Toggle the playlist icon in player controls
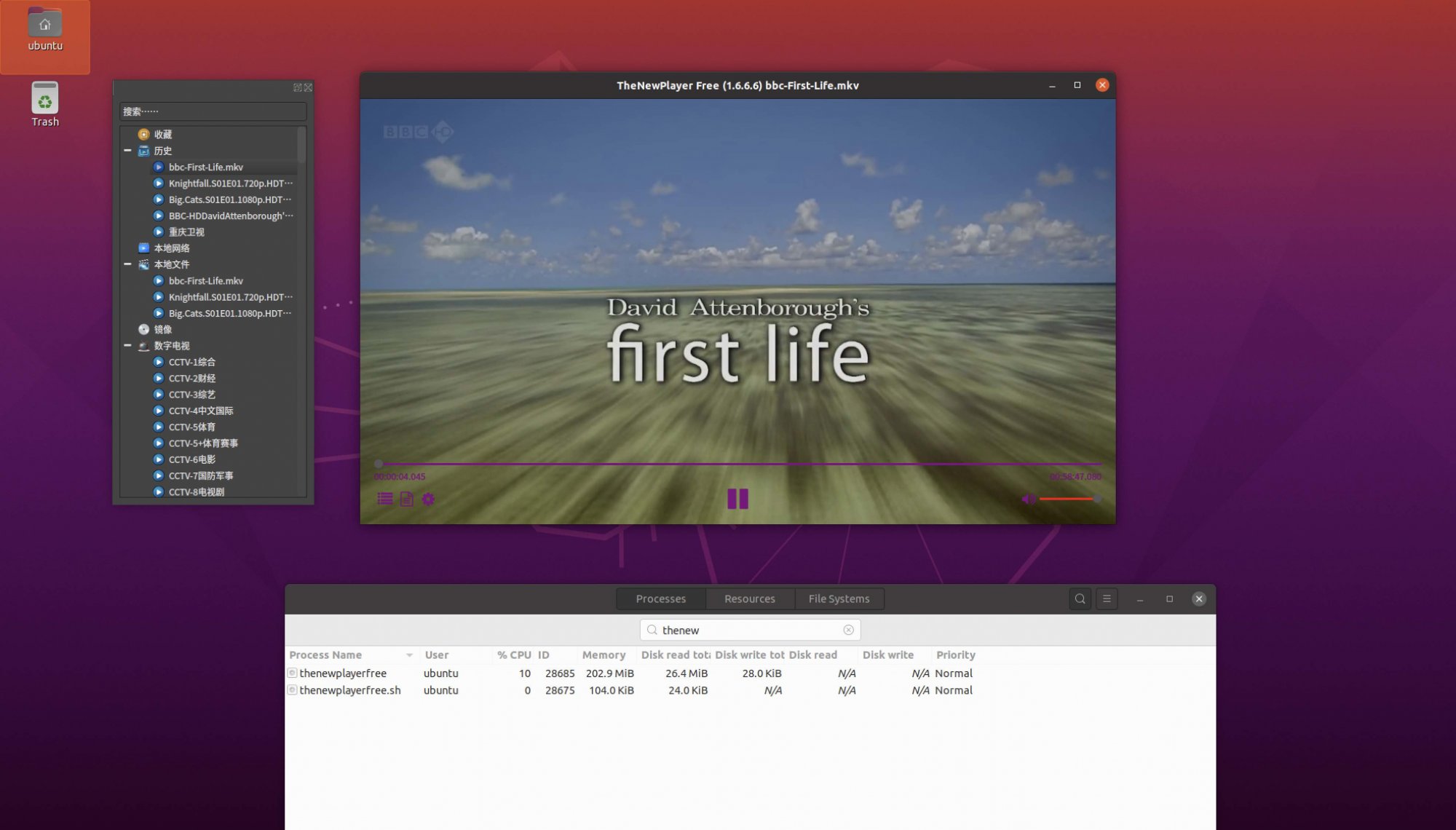Screen dimensions: 1456x830 pyautogui.click(x=385, y=499)
